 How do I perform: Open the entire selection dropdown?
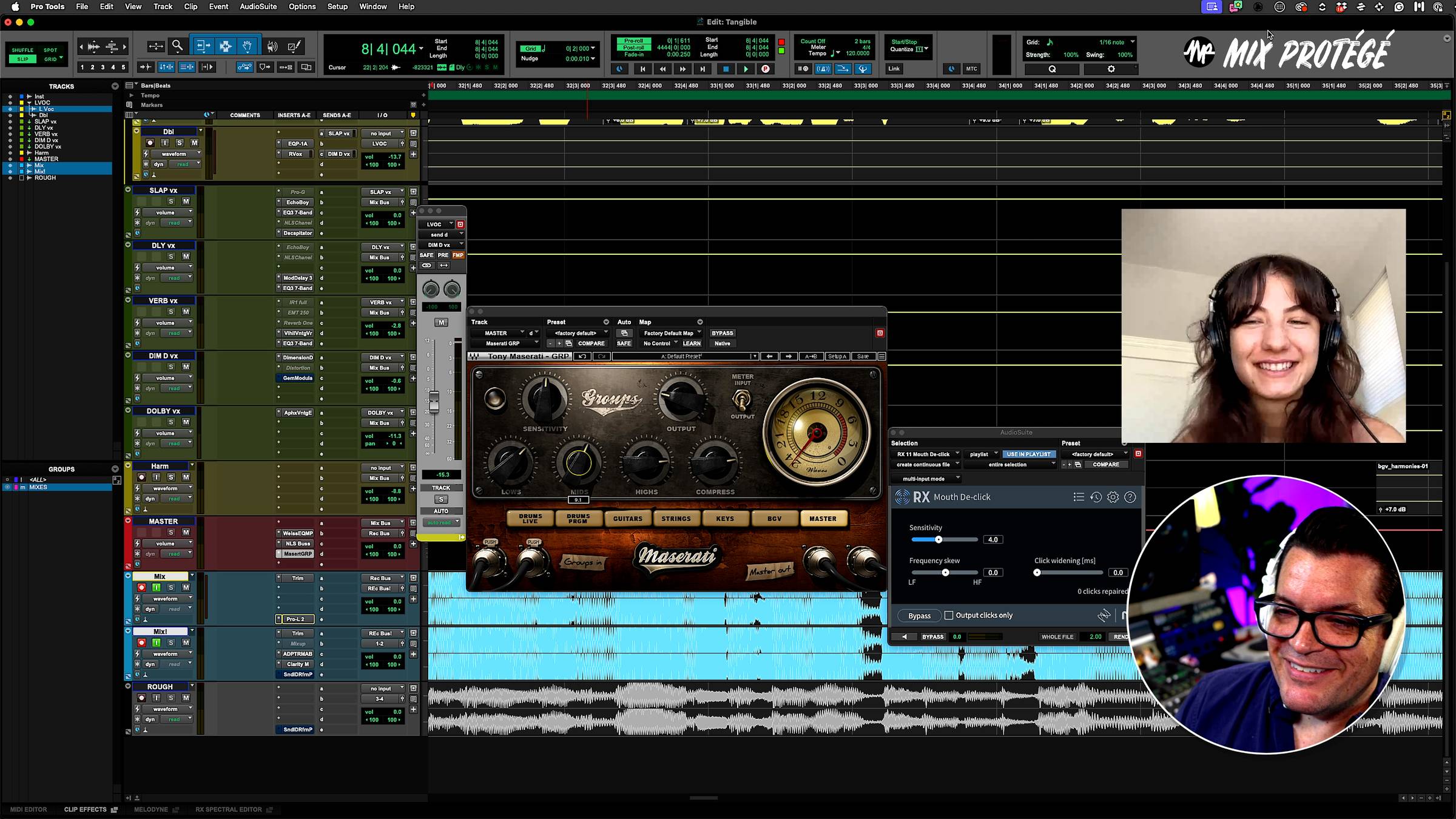1011,465
